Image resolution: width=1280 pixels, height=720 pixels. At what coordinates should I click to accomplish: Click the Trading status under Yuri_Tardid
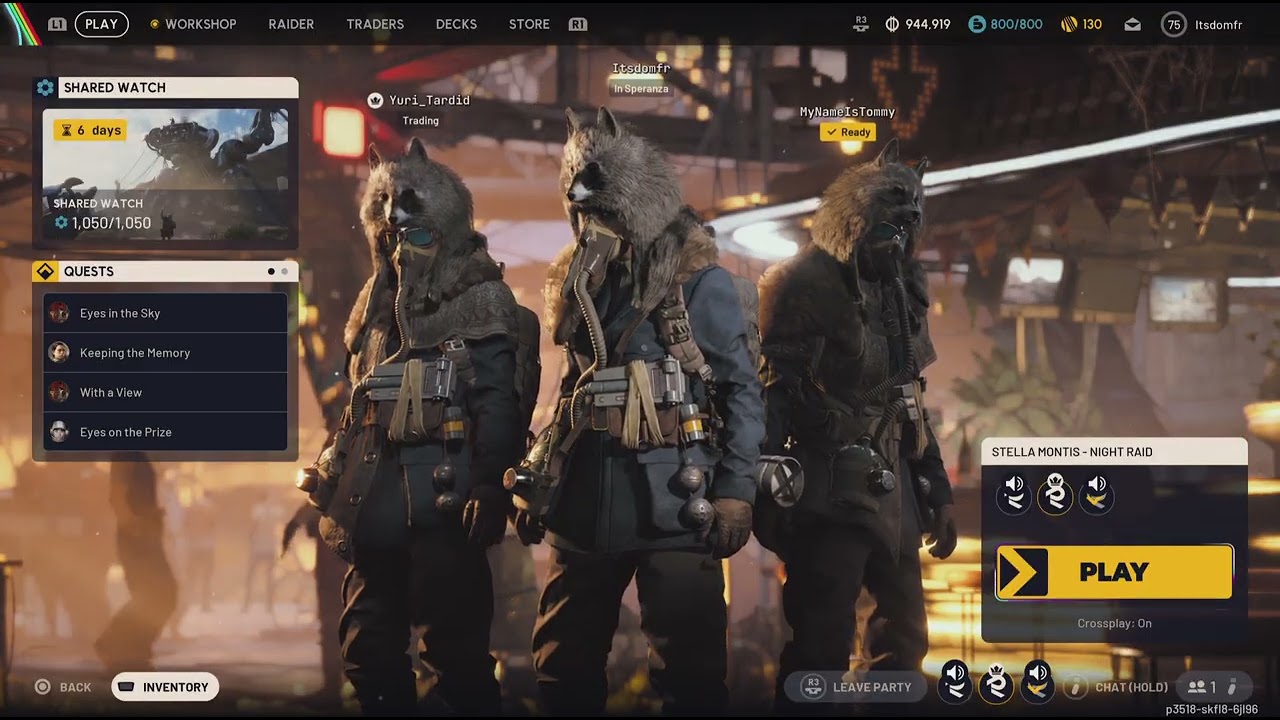click(420, 121)
